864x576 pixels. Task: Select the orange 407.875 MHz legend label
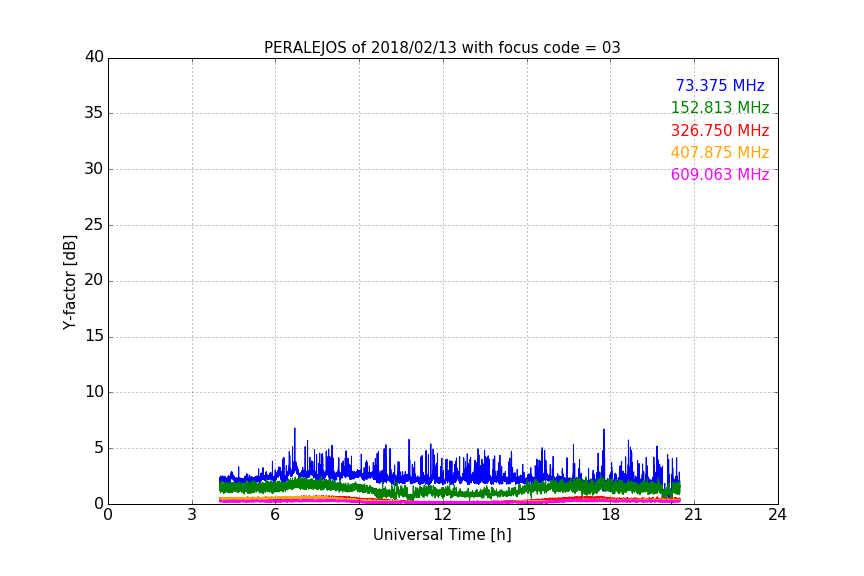[720, 152]
